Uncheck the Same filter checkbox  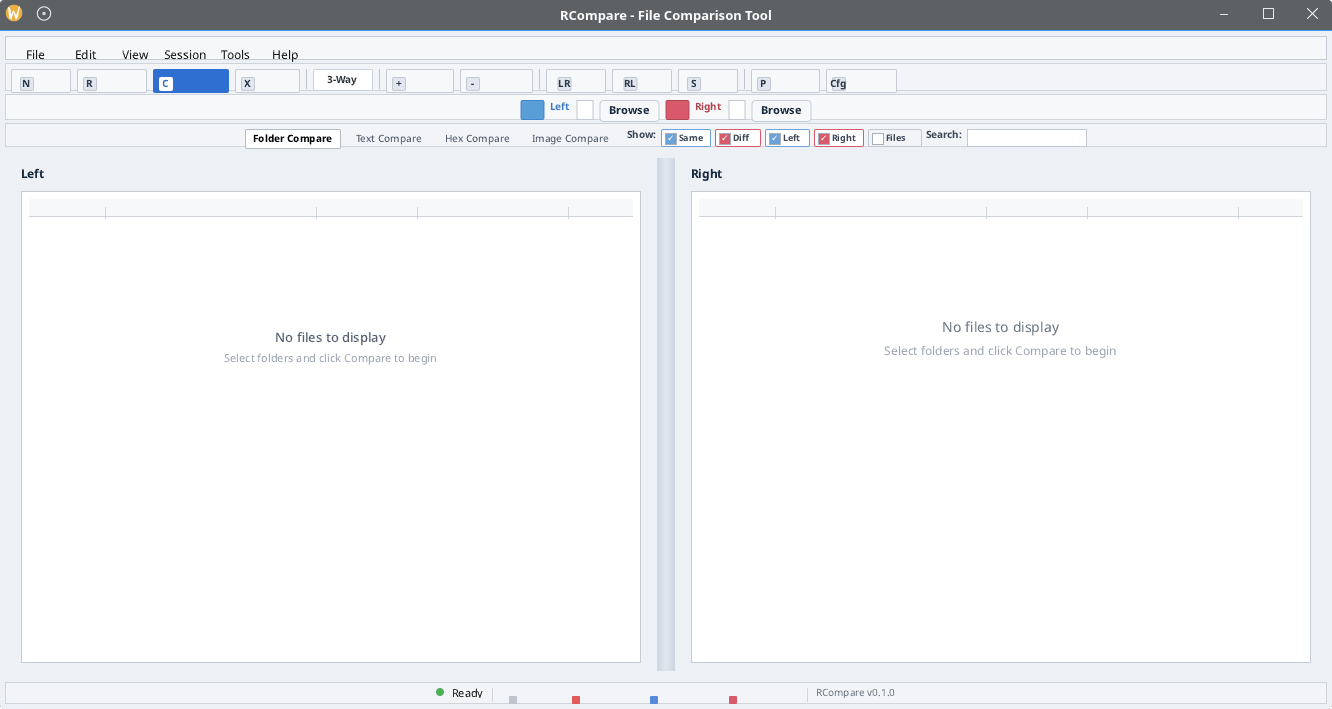tap(671, 139)
